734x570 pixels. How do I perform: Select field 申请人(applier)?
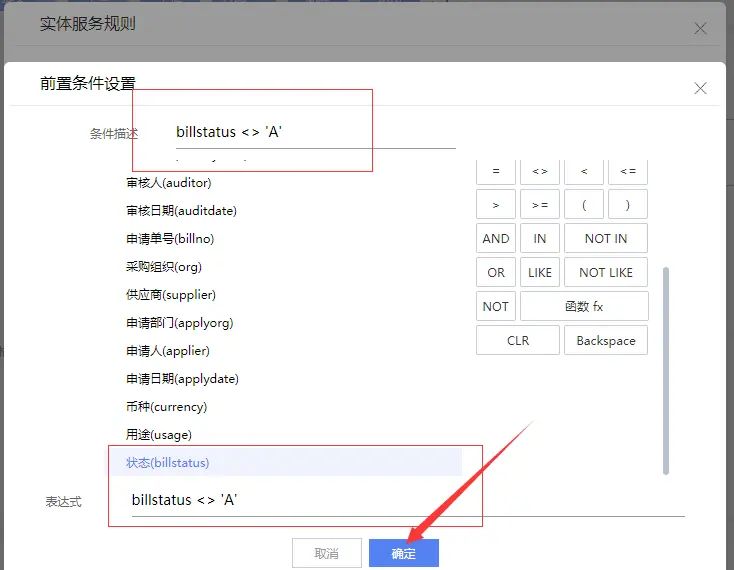tap(168, 351)
